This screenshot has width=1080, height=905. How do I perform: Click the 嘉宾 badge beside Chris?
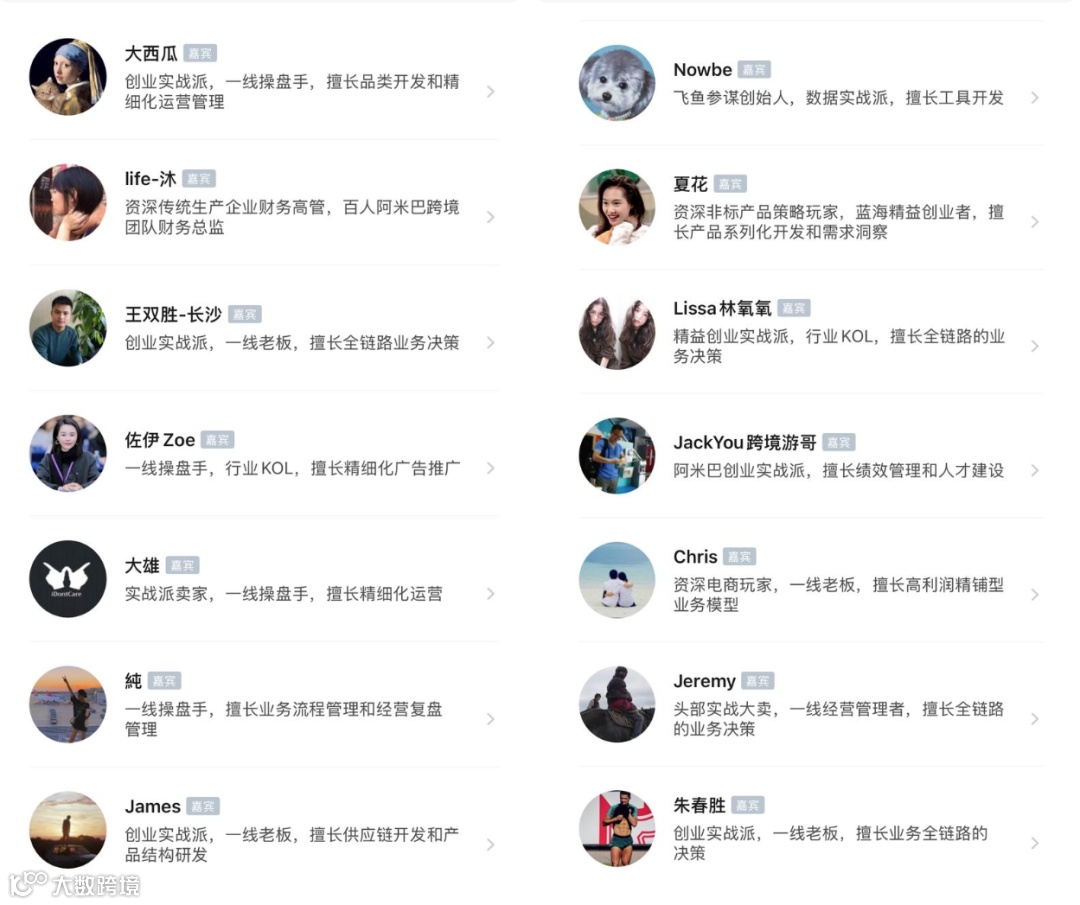click(x=739, y=556)
